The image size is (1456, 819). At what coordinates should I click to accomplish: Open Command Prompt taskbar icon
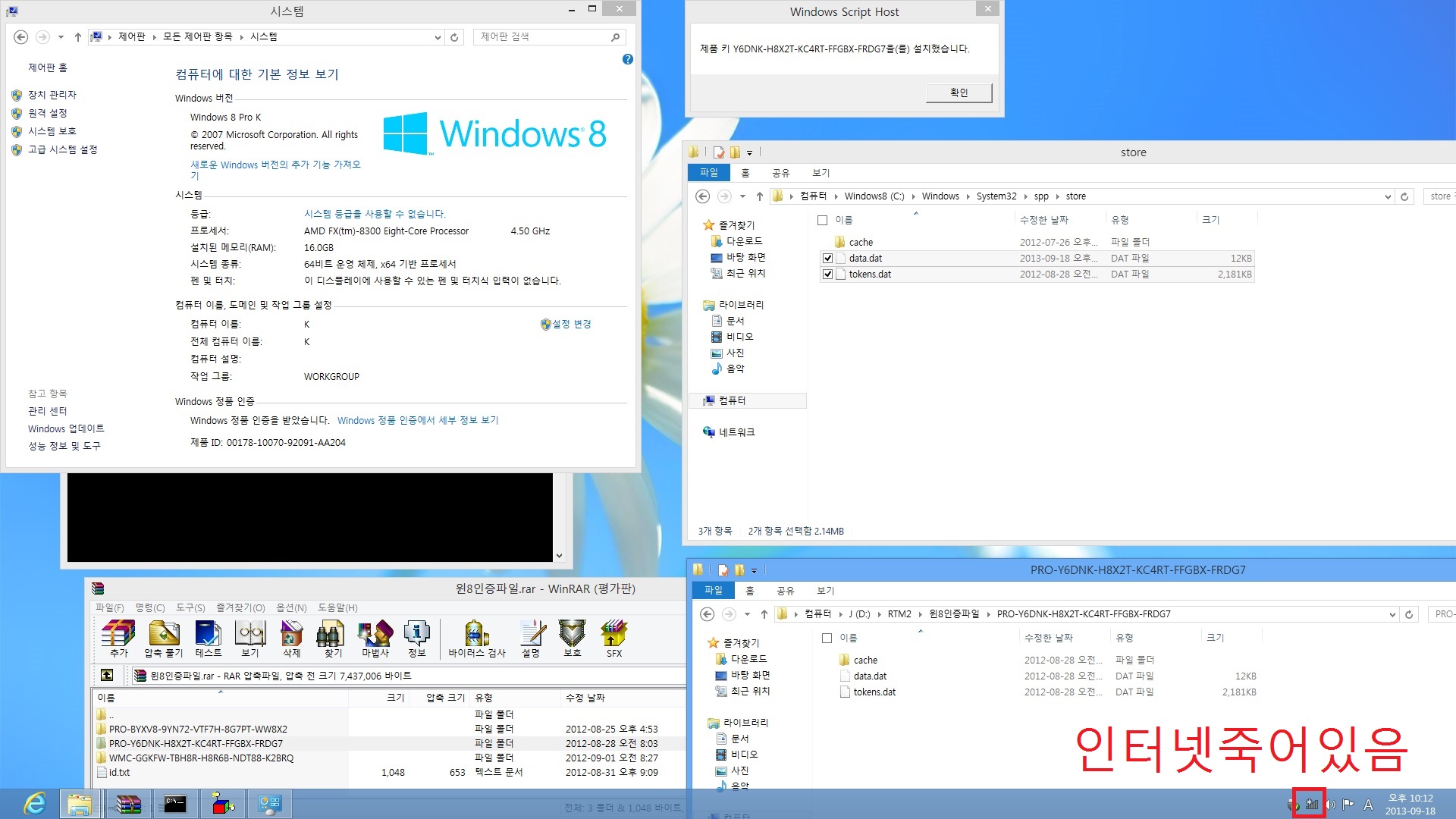[175, 804]
